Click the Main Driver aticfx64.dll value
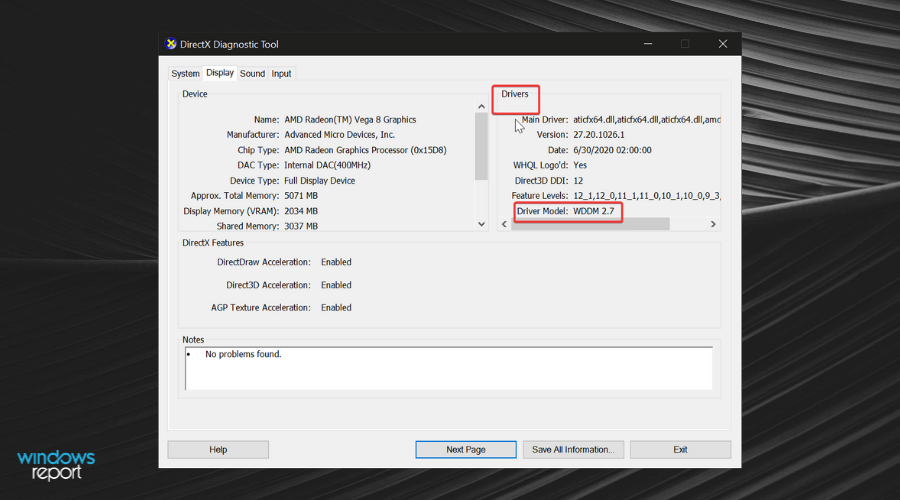This screenshot has height=500, width=900. point(647,119)
